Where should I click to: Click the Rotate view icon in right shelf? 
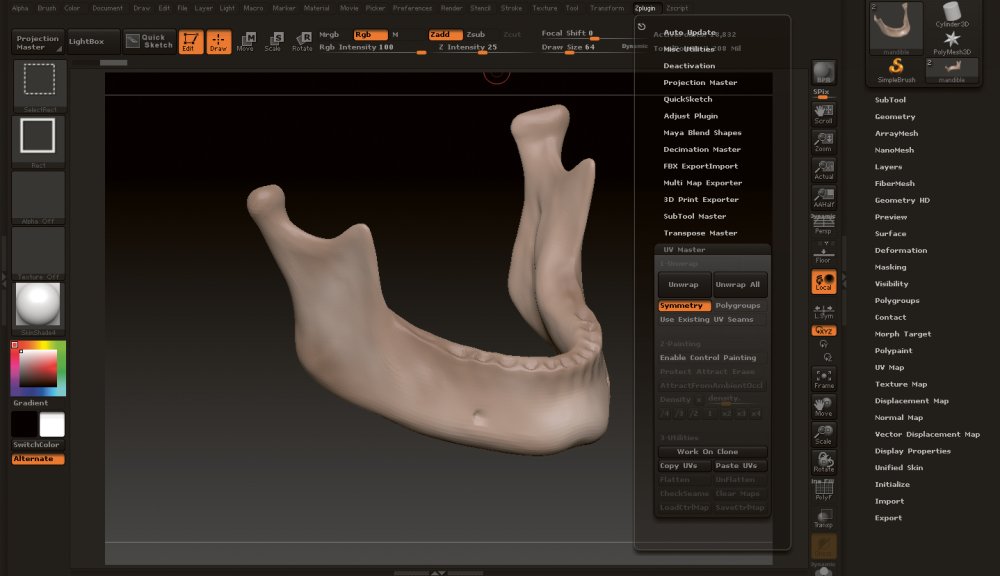tap(823, 462)
